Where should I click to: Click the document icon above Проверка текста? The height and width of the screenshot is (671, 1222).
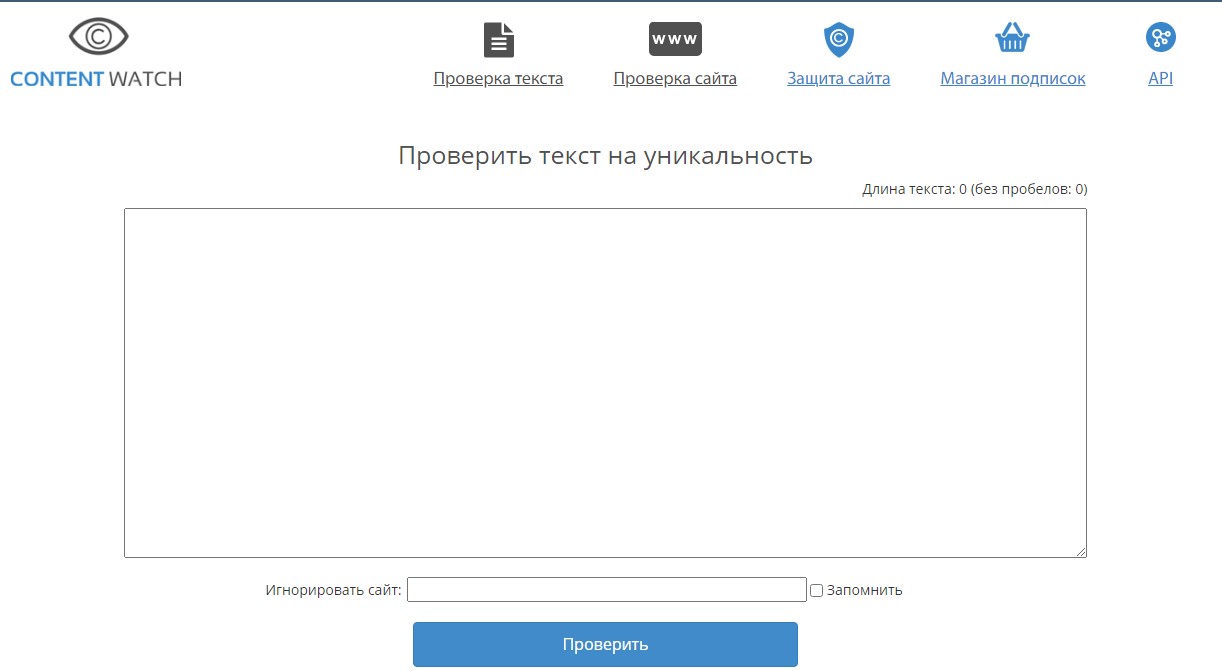[x=498, y=39]
